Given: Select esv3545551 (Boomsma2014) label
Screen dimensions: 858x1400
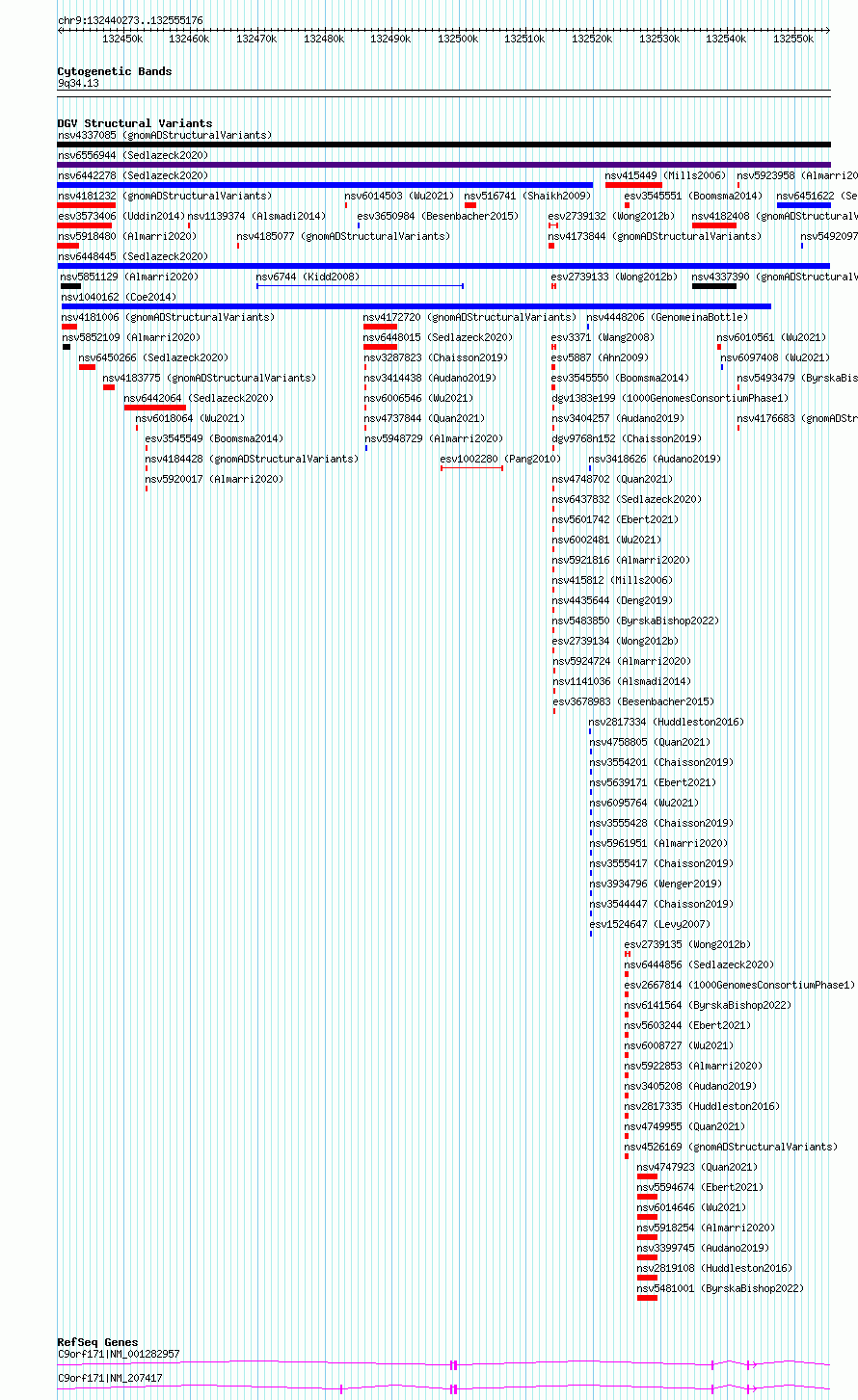Looking at the screenshot, I should point(692,196).
